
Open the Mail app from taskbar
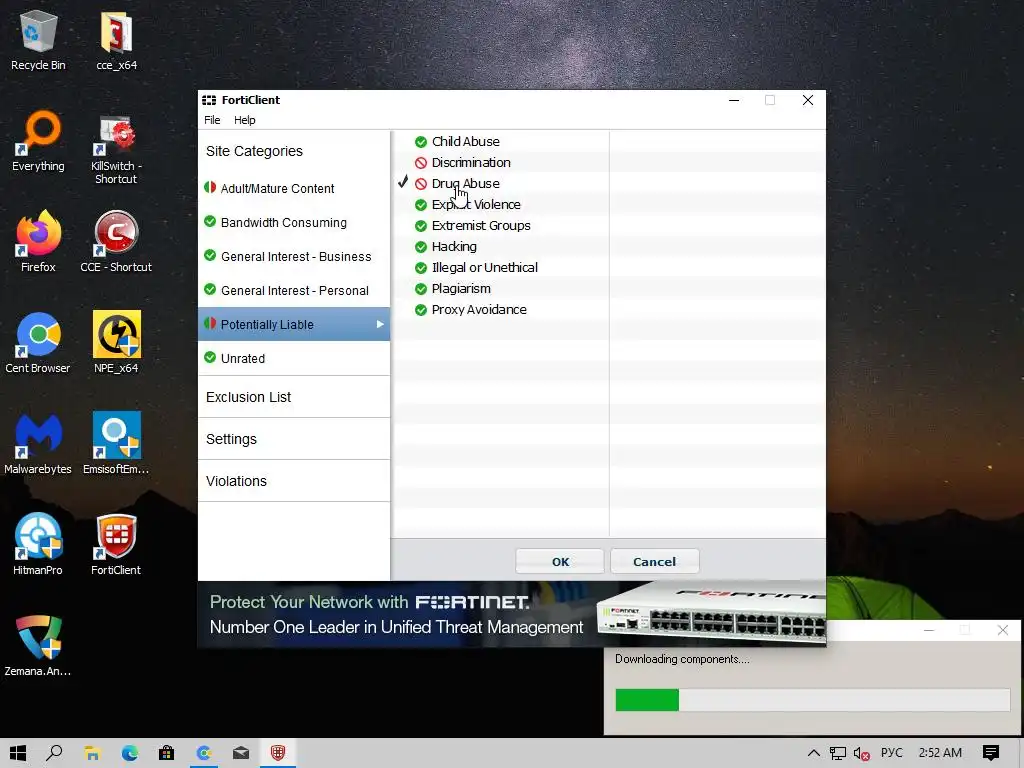[x=241, y=753]
